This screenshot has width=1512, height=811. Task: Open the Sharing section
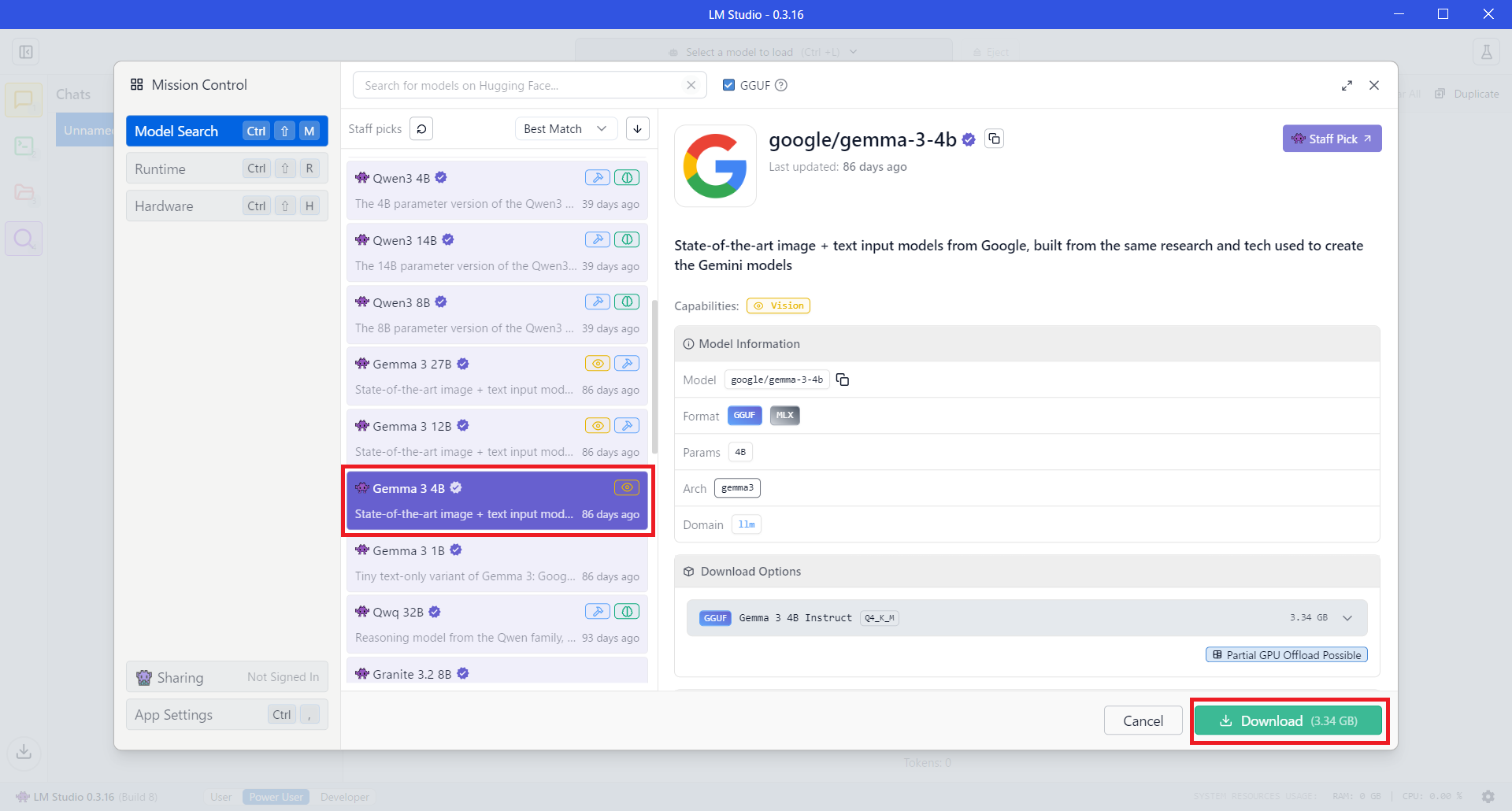point(227,677)
